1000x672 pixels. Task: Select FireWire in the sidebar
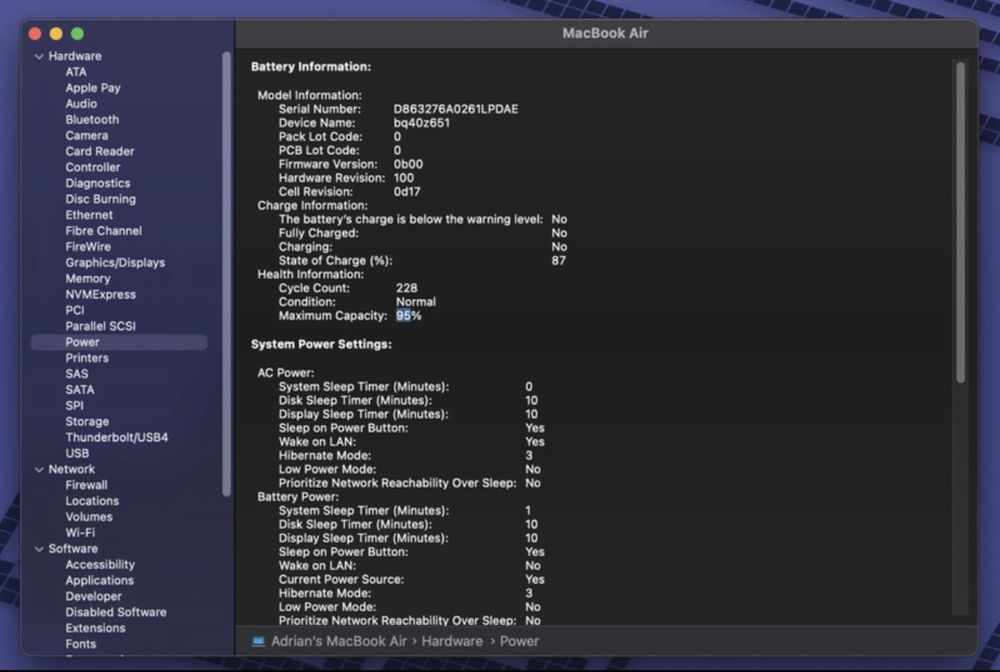point(88,247)
